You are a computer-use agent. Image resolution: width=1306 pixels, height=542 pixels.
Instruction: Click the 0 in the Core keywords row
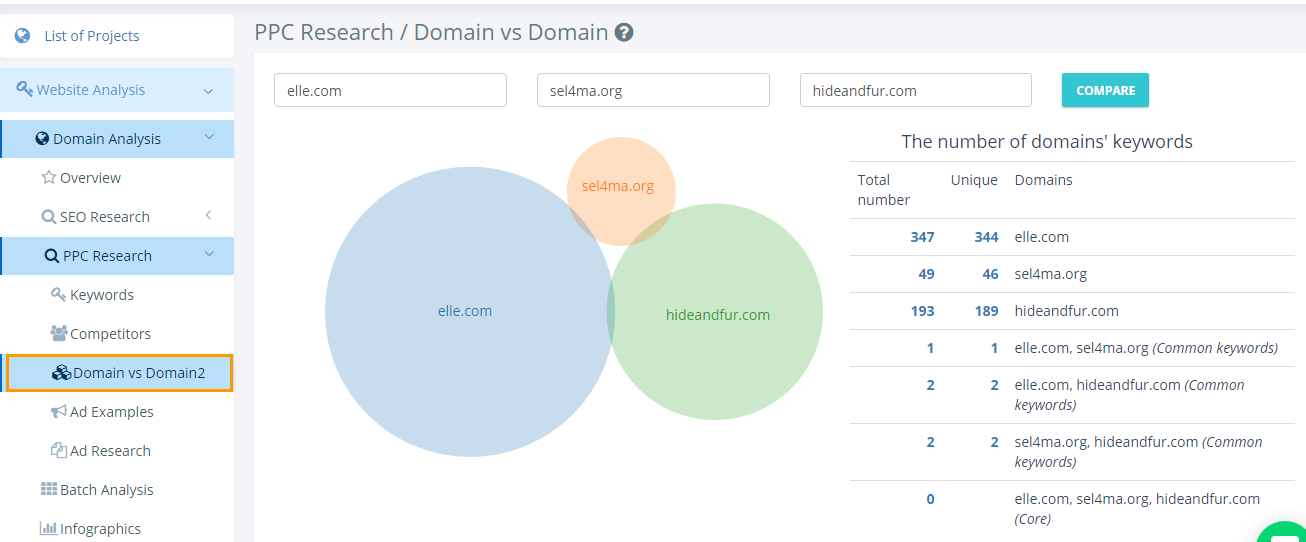click(x=930, y=499)
